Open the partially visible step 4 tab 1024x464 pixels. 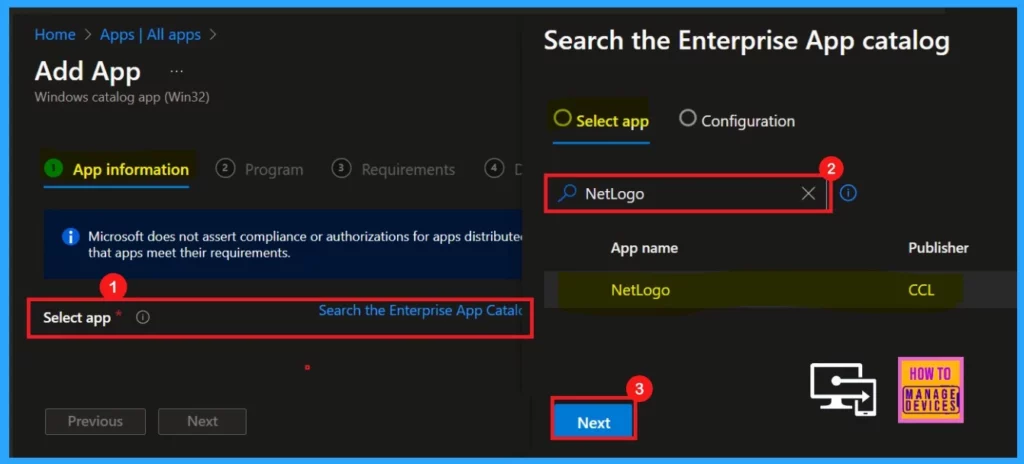504,169
